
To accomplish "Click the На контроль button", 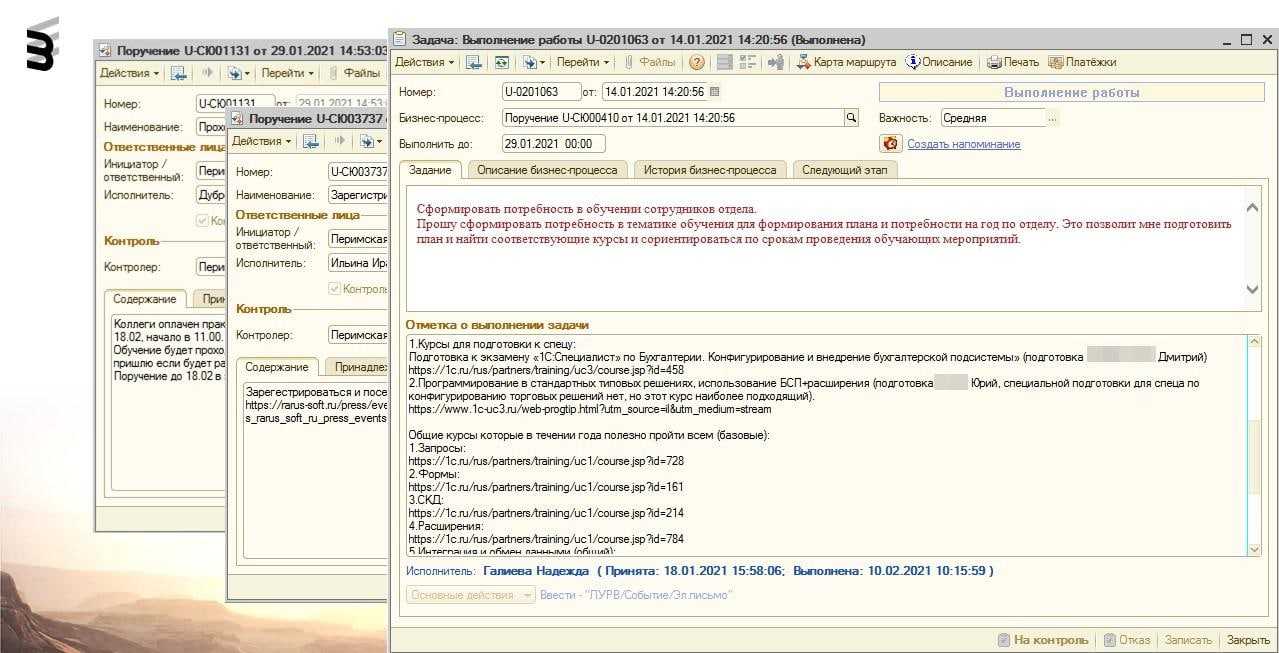I will (x=1042, y=640).
